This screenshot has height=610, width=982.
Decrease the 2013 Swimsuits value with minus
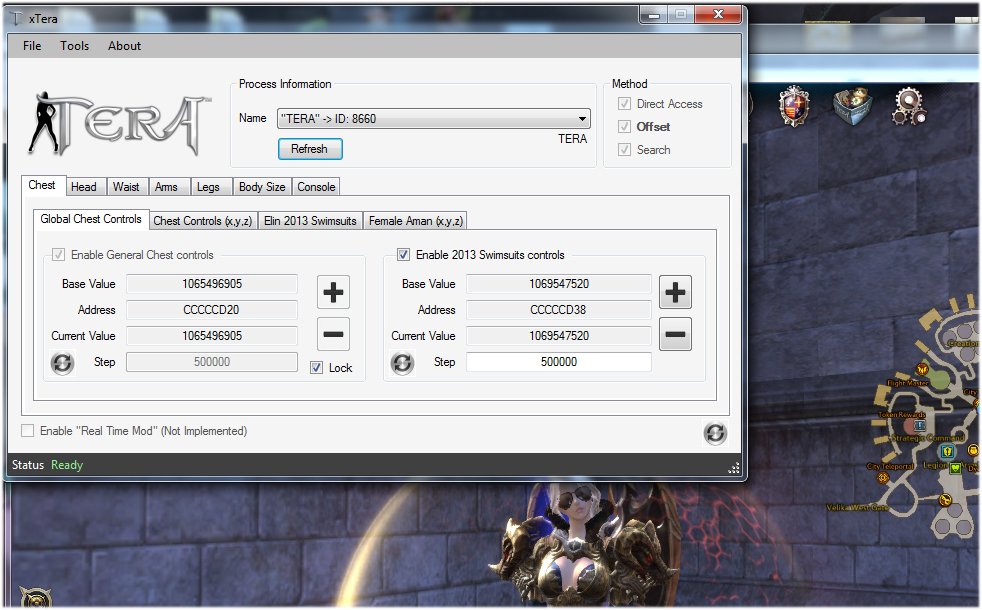[676, 333]
